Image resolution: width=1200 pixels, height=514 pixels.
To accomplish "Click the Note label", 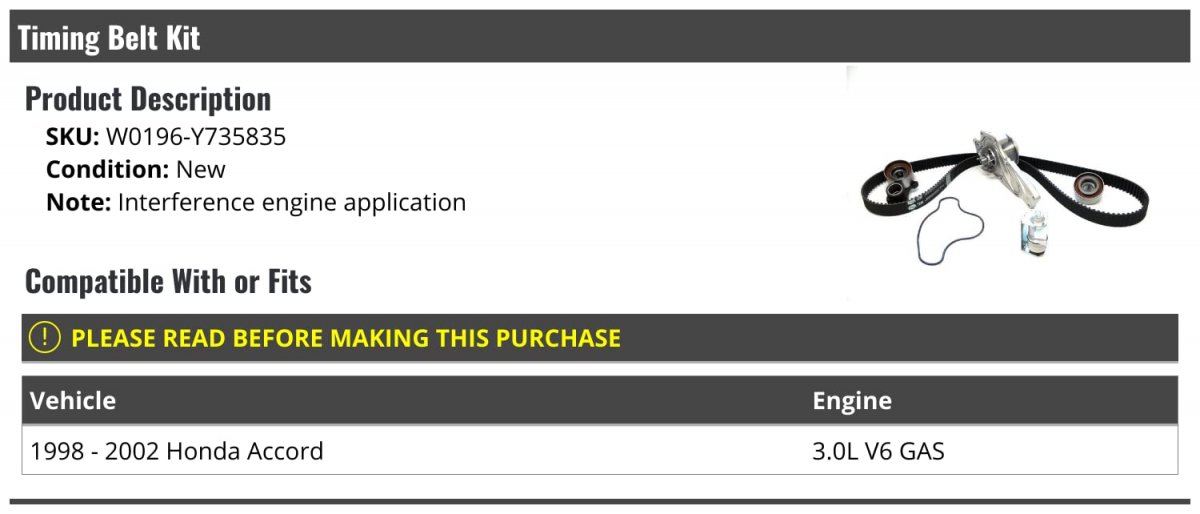I will (78, 202).
